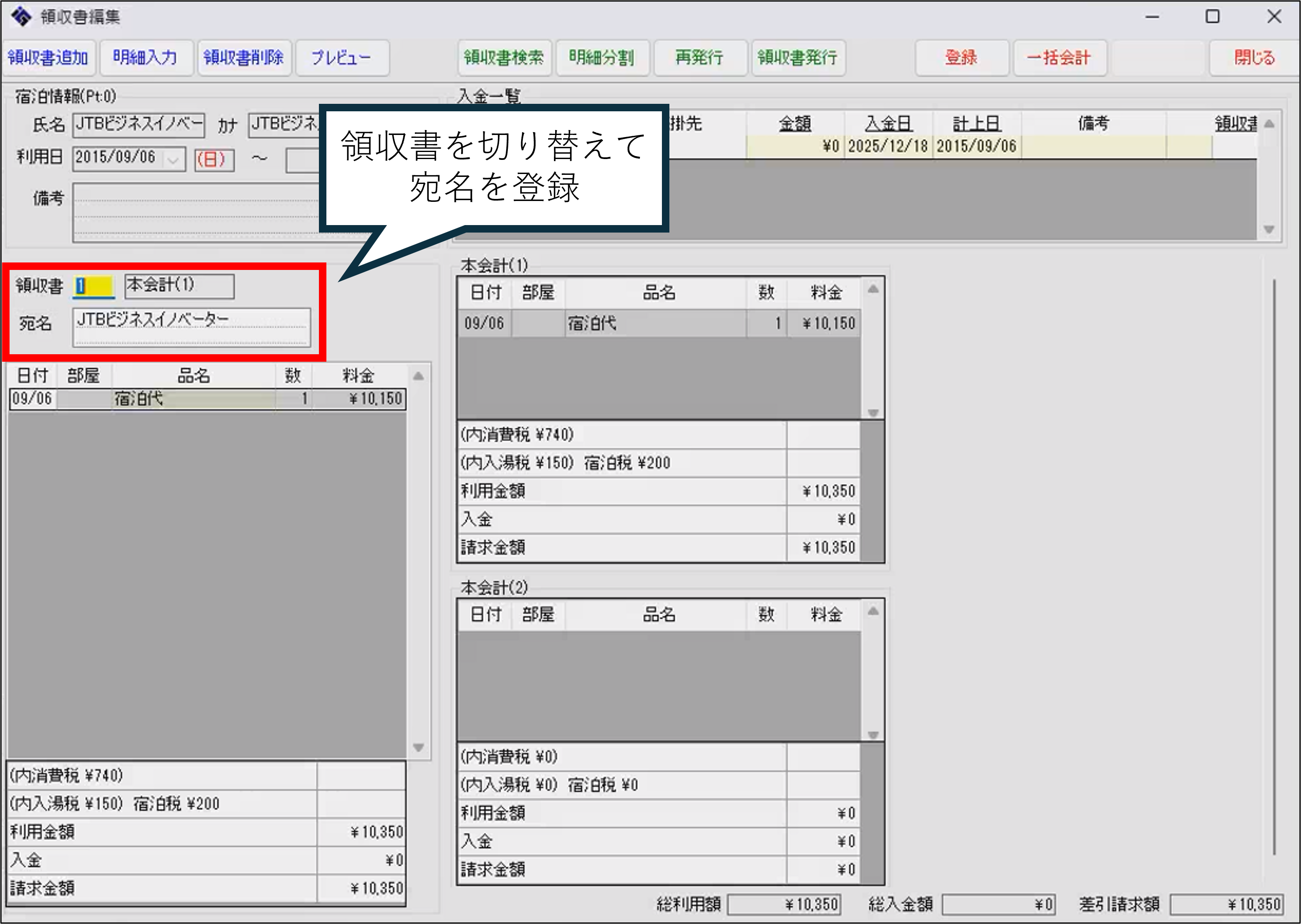Click the 領収書検索 button

coord(503,57)
